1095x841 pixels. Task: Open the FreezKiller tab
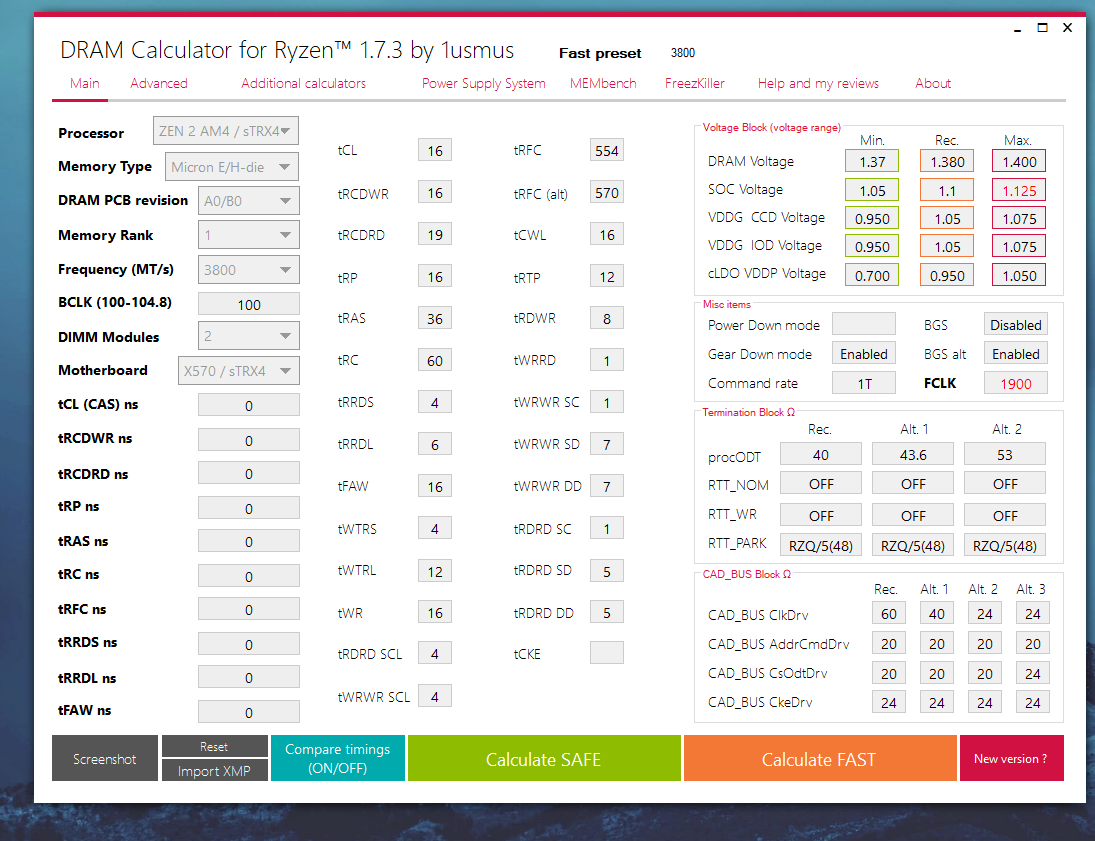click(x=694, y=83)
